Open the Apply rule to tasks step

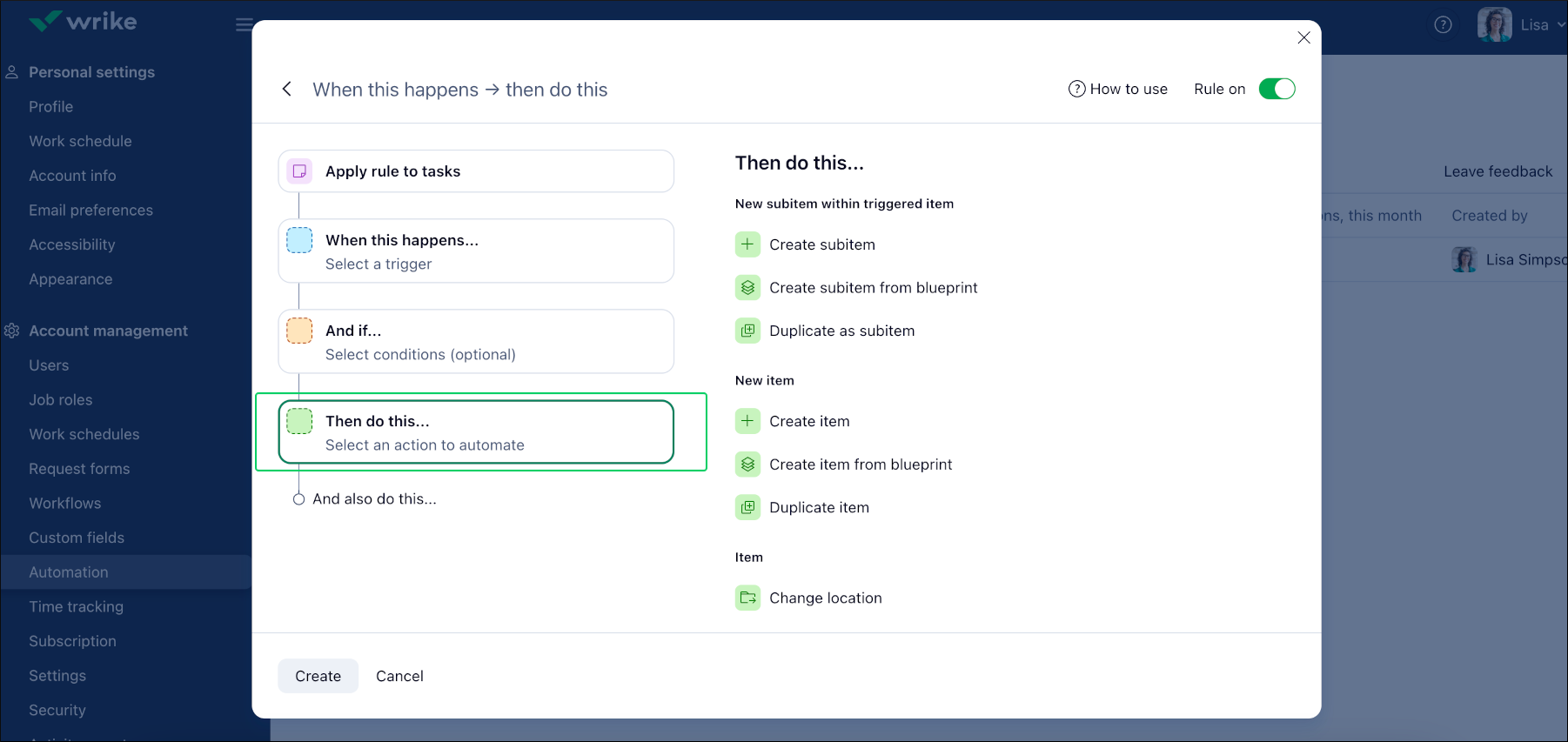[476, 171]
